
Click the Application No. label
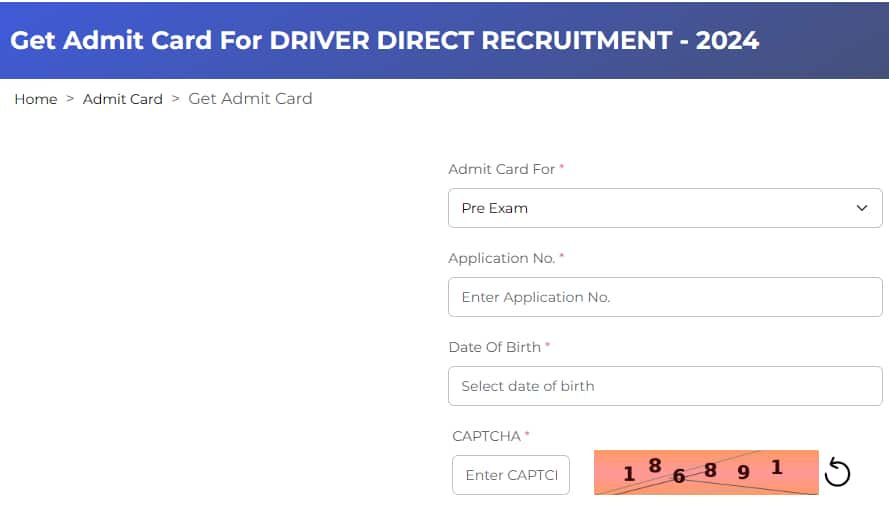(x=501, y=258)
